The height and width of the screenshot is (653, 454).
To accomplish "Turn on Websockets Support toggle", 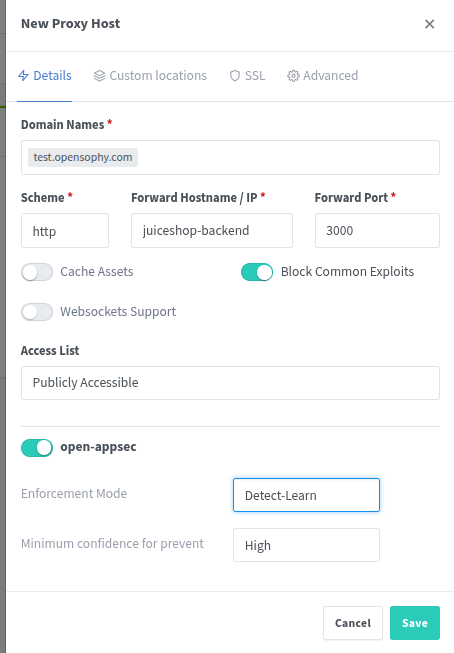I will (37, 312).
